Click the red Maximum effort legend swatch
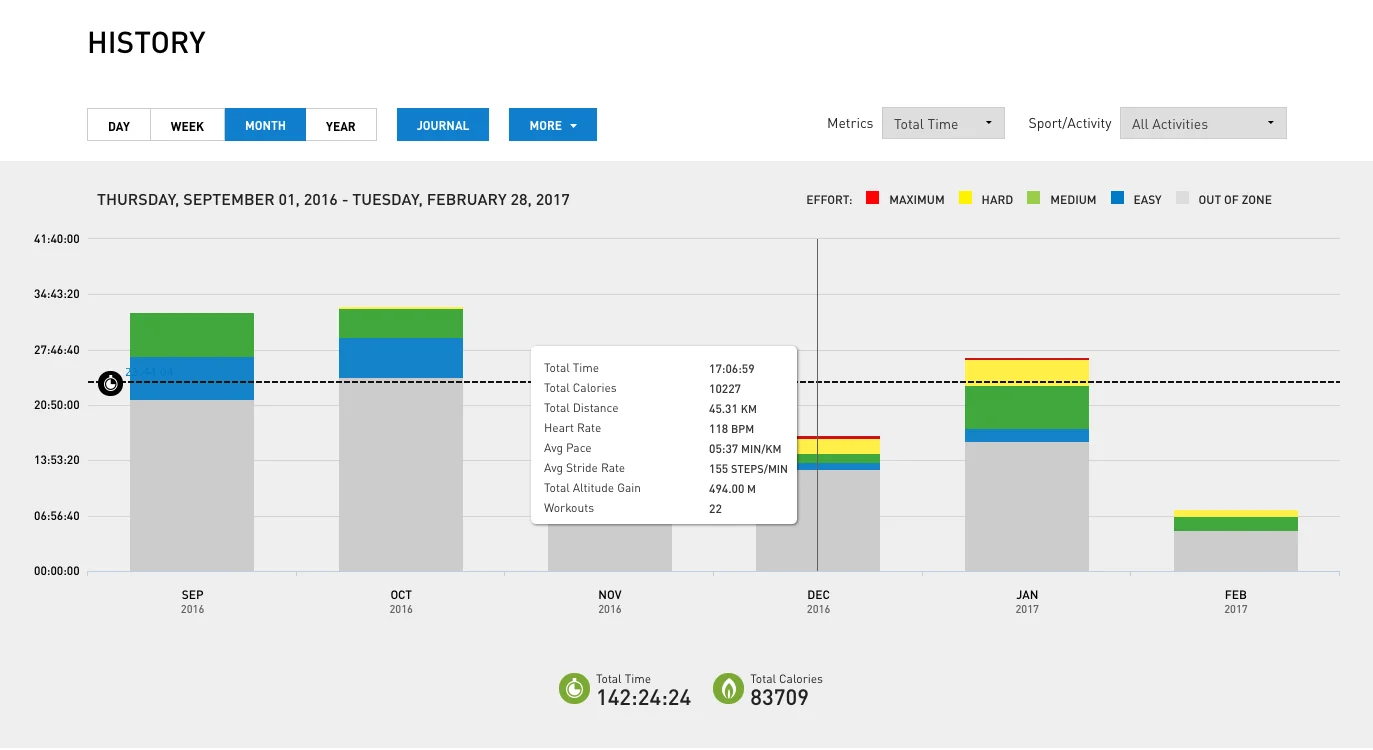The image size is (1373, 750). (x=872, y=199)
